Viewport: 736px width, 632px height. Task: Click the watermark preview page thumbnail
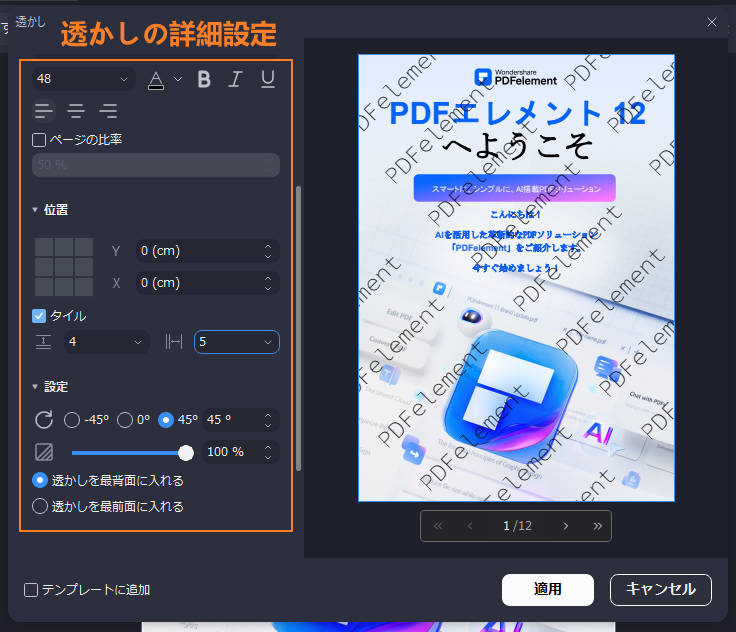pyautogui.click(x=516, y=278)
